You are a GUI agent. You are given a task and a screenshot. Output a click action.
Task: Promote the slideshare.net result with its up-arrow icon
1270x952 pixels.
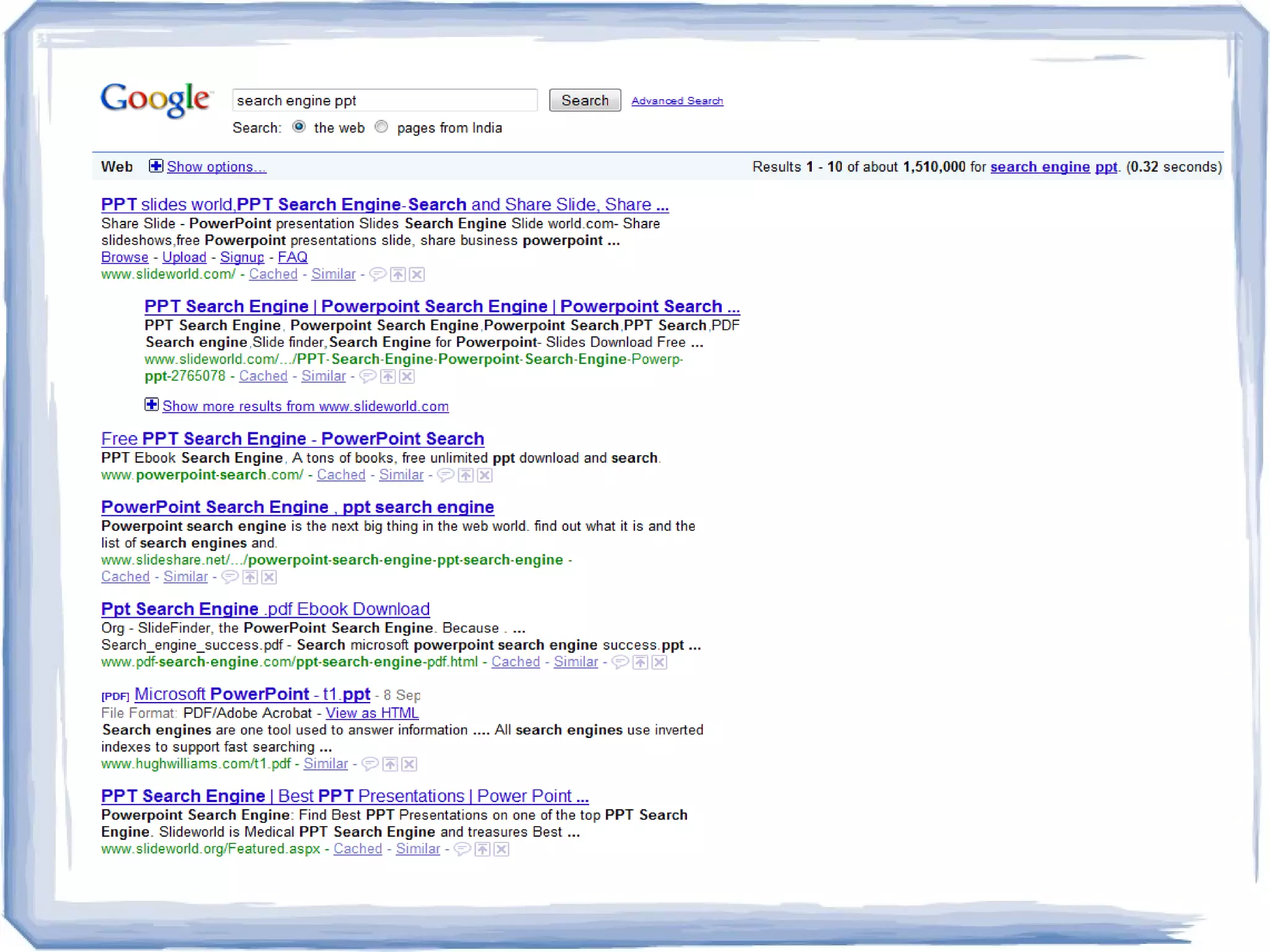point(250,577)
